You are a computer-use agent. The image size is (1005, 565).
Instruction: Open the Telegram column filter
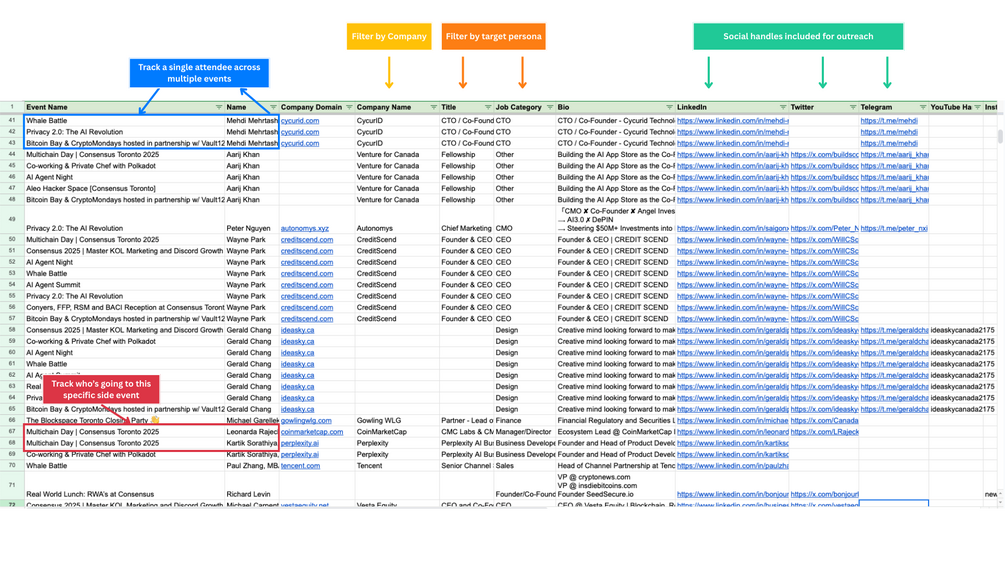click(x=922, y=108)
